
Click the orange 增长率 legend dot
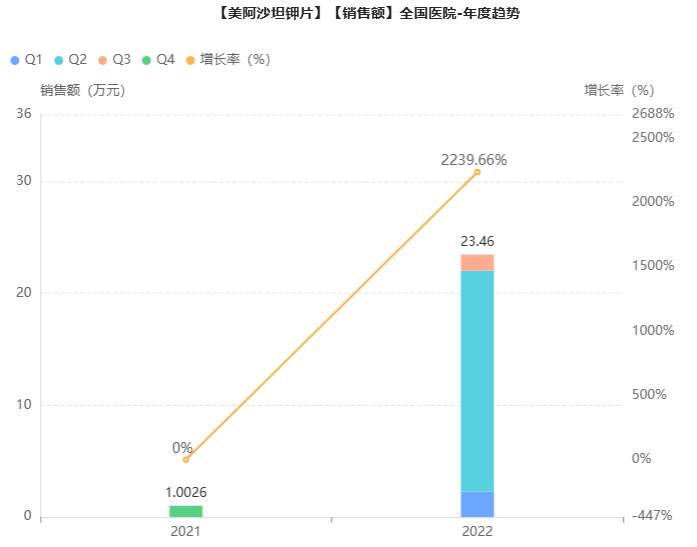click(x=189, y=60)
